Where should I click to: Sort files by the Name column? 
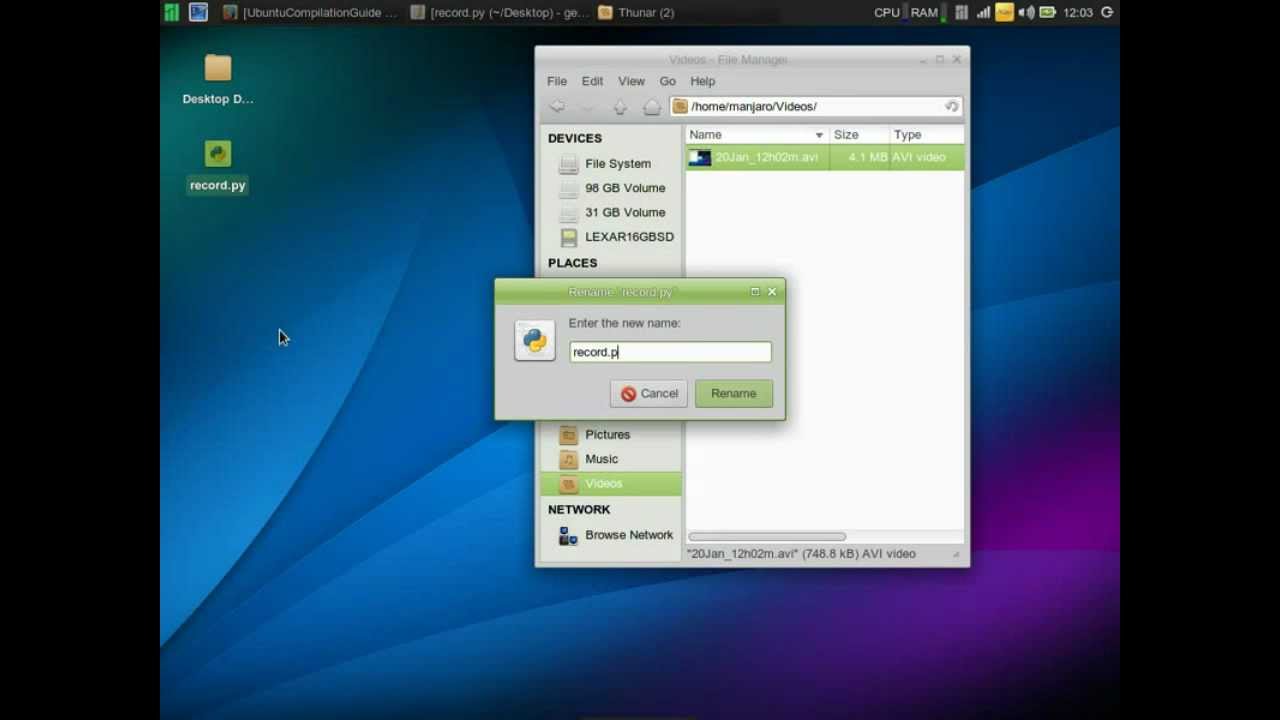pyautogui.click(x=757, y=135)
